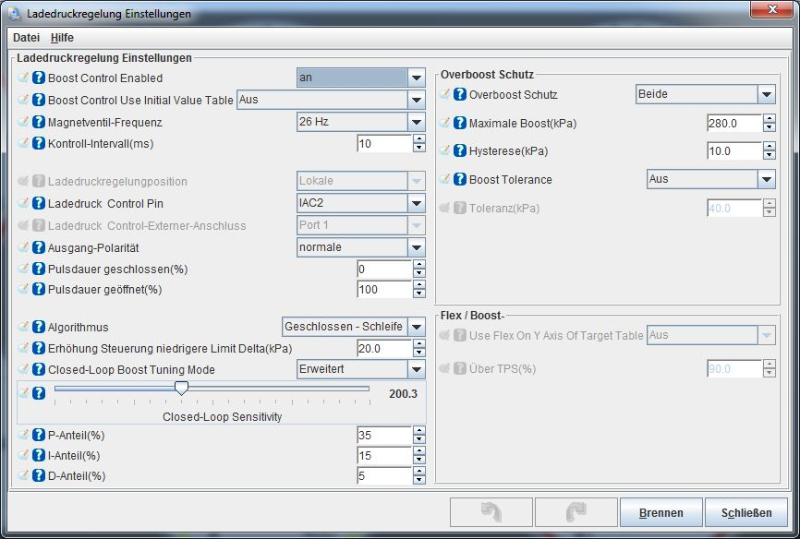800x539 pixels.
Task: Click the question mark beside P-Anteil(%)
Action: coord(39,435)
